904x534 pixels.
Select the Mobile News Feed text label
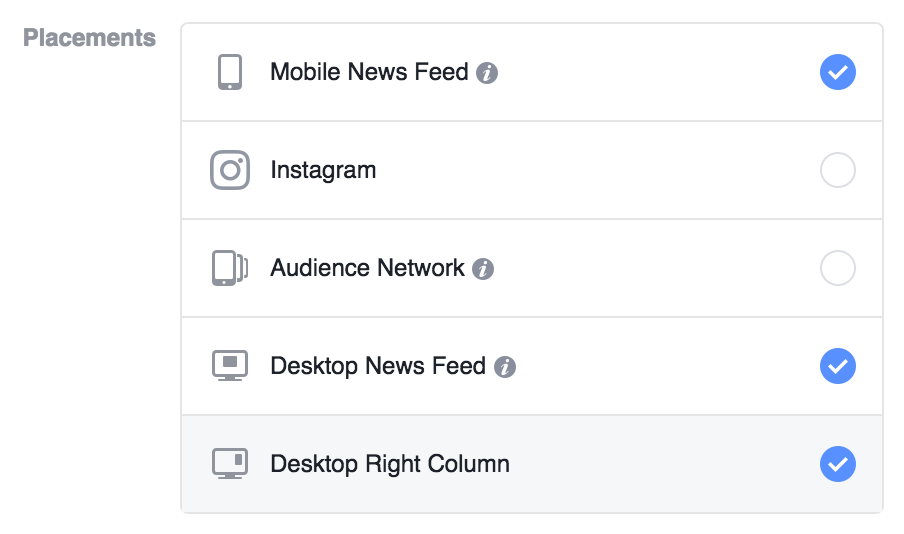click(369, 72)
